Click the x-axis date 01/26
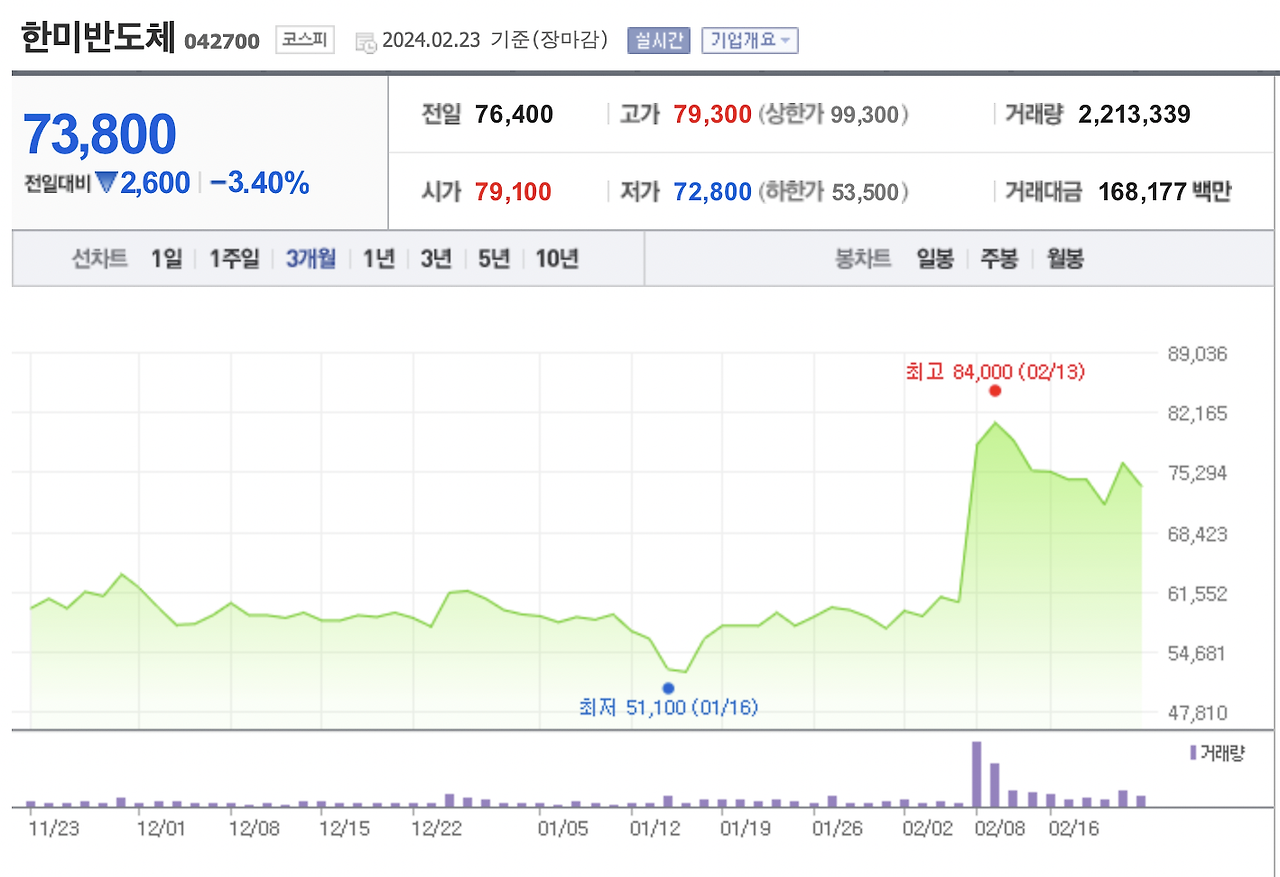Viewport: 1280px width, 877px height. coord(837,828)
